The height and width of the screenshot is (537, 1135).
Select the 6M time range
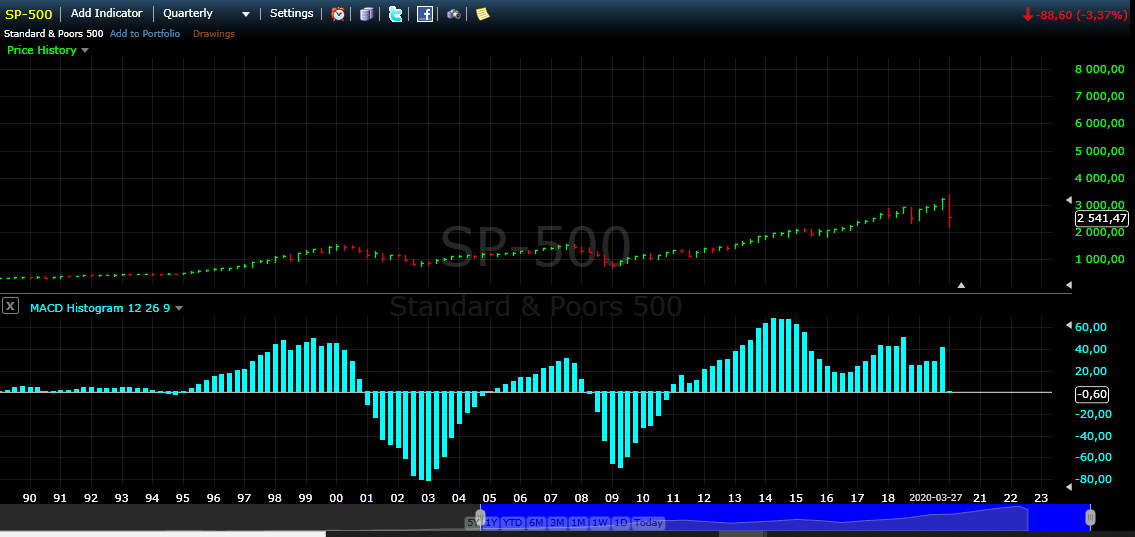pos(536,523)
